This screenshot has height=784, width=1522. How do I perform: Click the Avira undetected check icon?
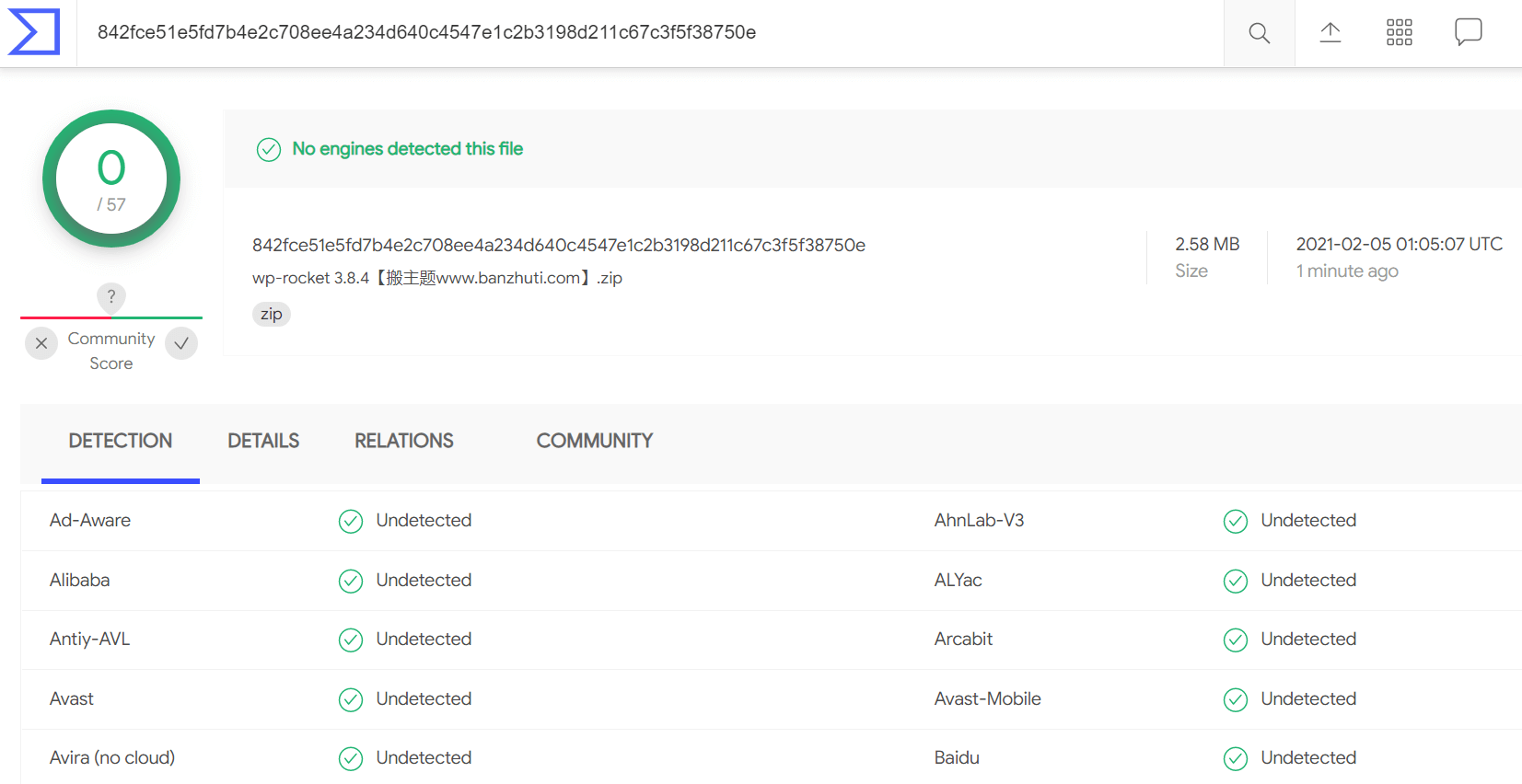pyautogui.click(x=351, y=759)
